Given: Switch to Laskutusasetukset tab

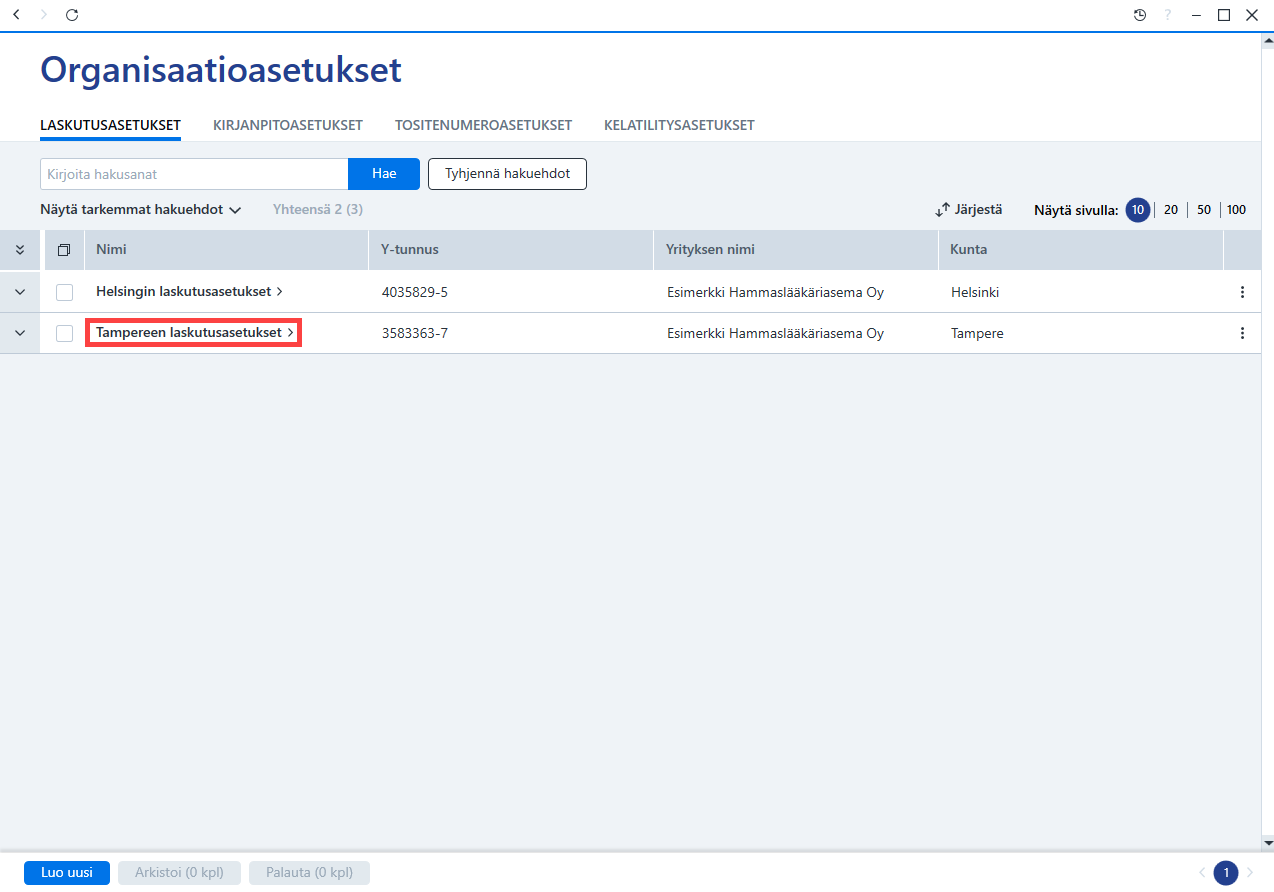Looking at the screenshot, I should [110, 125].
